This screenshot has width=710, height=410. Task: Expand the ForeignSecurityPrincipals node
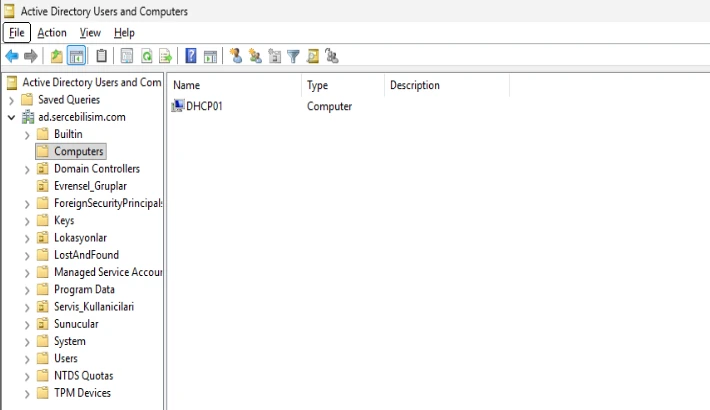27,204
